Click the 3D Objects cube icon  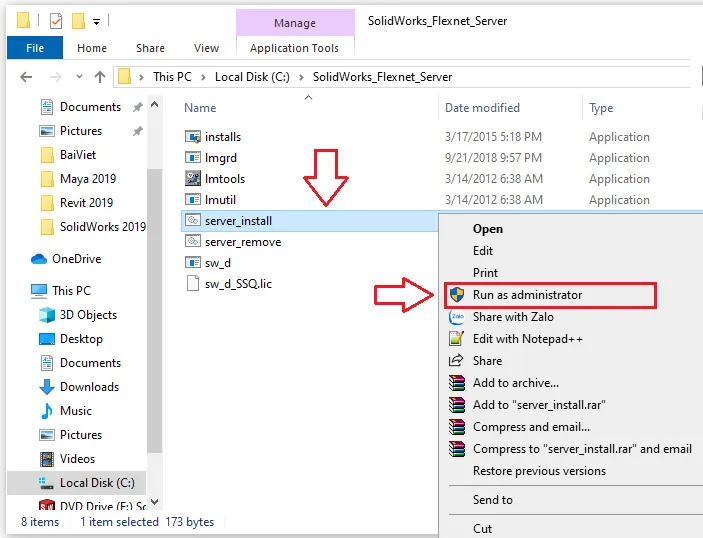[x=47, y=315]
